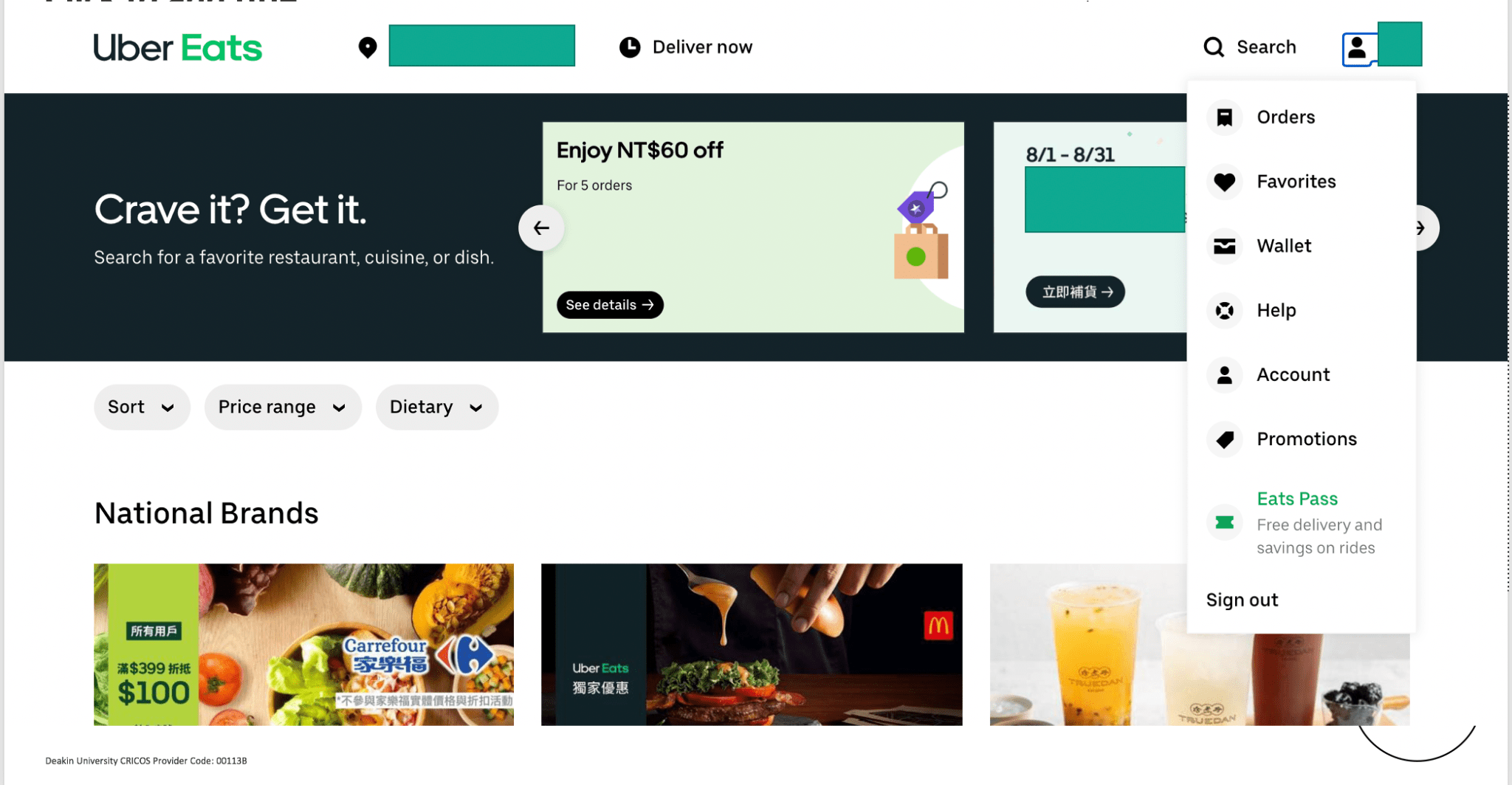Click the Eats Pass ticket icon

[x=1224, y=522]
